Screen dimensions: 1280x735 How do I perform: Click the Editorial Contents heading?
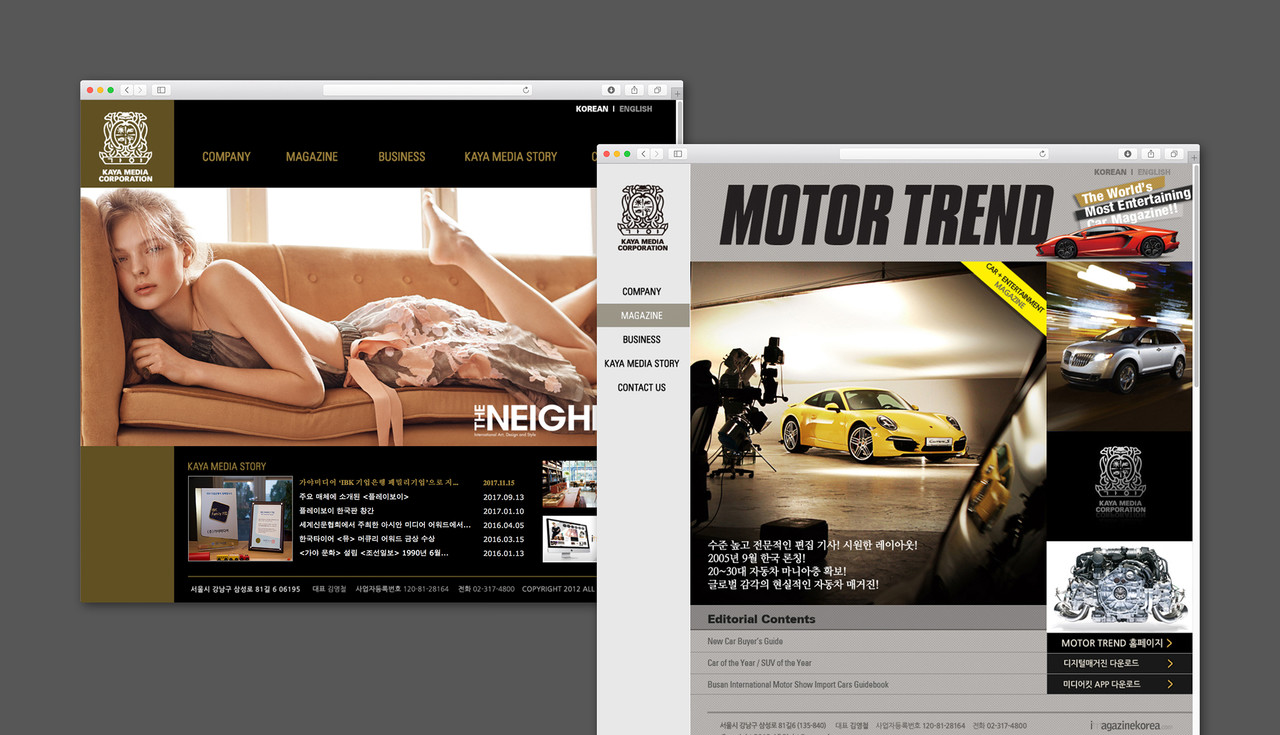coord(762,619)
